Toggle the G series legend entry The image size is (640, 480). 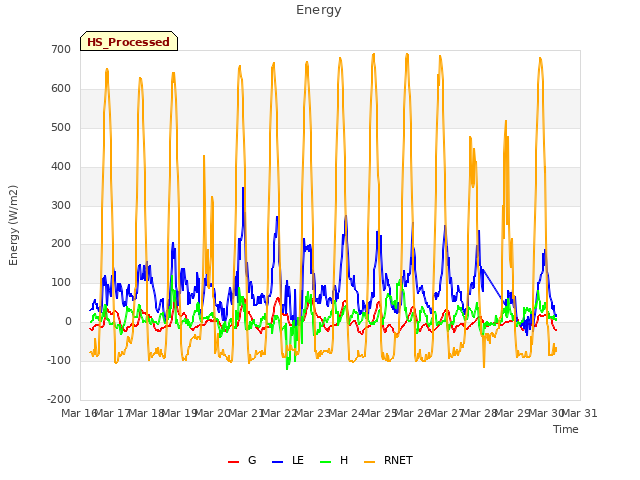tap(242, 461)
